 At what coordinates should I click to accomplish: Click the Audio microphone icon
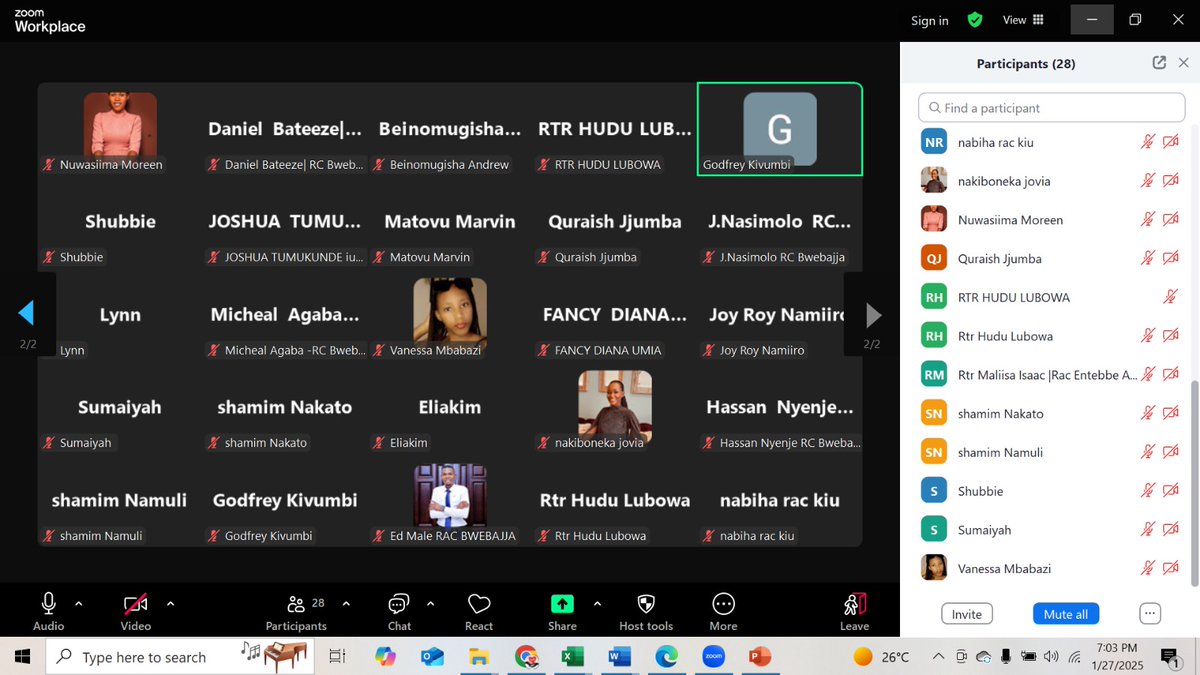coord(48,603)
